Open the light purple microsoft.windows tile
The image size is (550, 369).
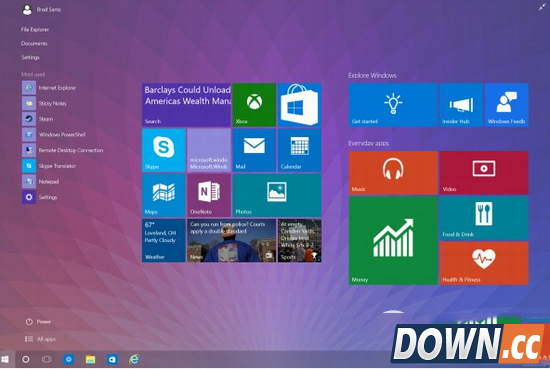tap(209, 150)
